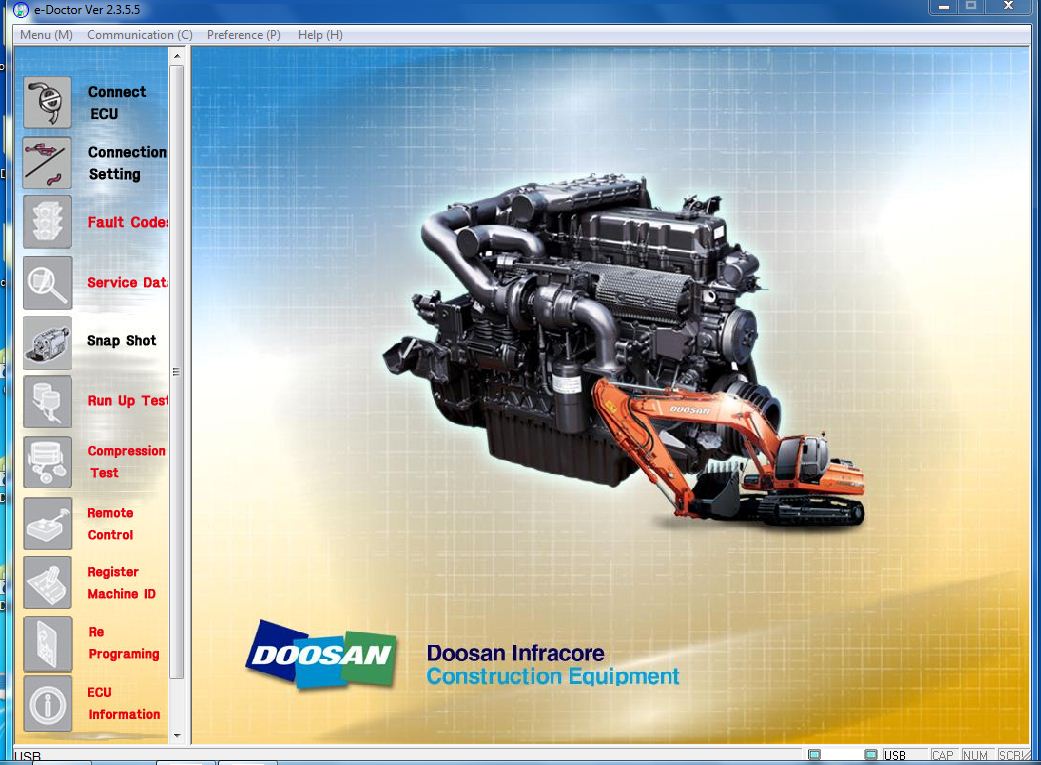
Task: Click the sidebar scroll up arrow
Action: pos(177,57)
